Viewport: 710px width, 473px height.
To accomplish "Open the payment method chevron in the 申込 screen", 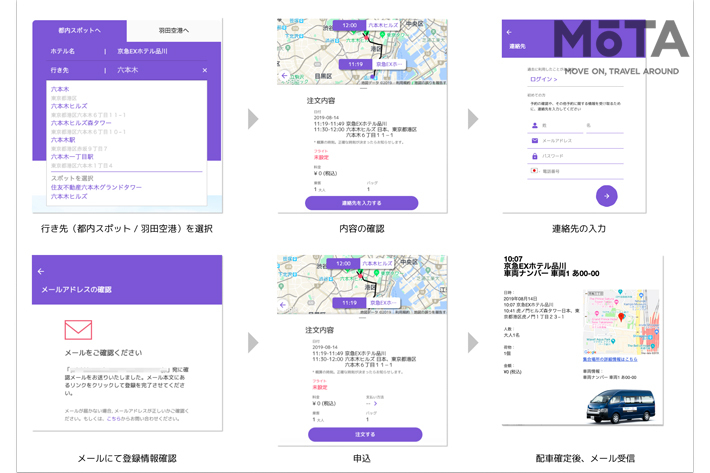I will [375, 403].
